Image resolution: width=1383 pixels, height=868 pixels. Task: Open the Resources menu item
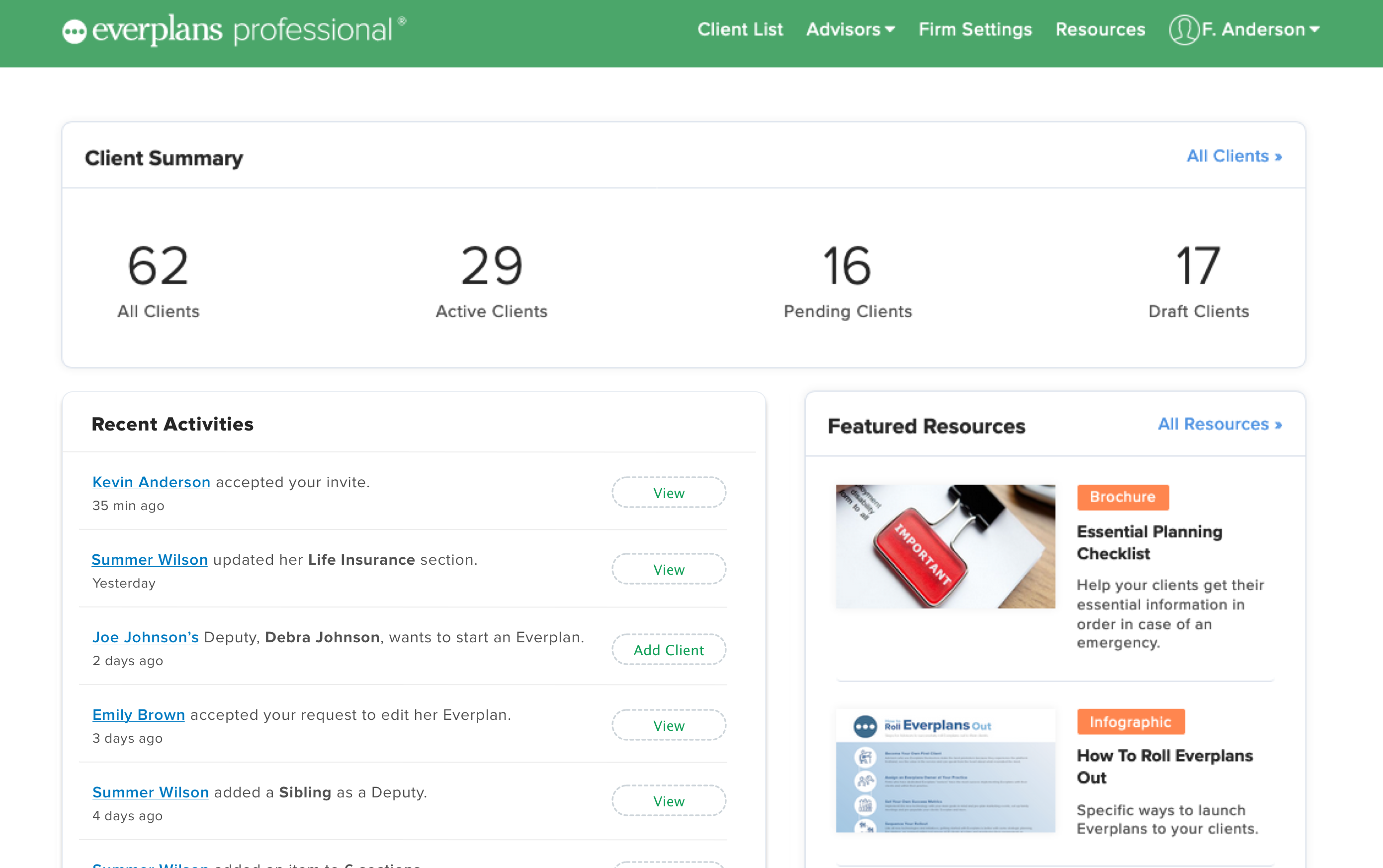coord(1100,29)
